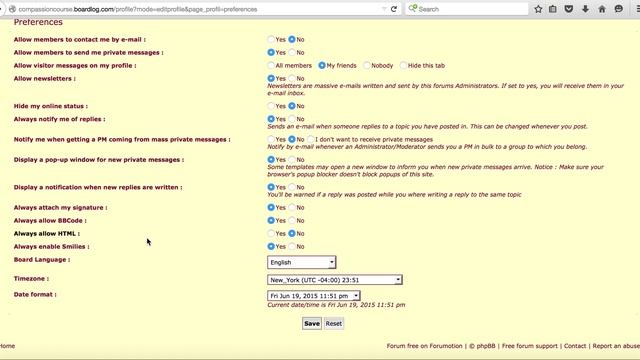Click 'Board Language :' label
640x360 pixels.
[42, 260]
